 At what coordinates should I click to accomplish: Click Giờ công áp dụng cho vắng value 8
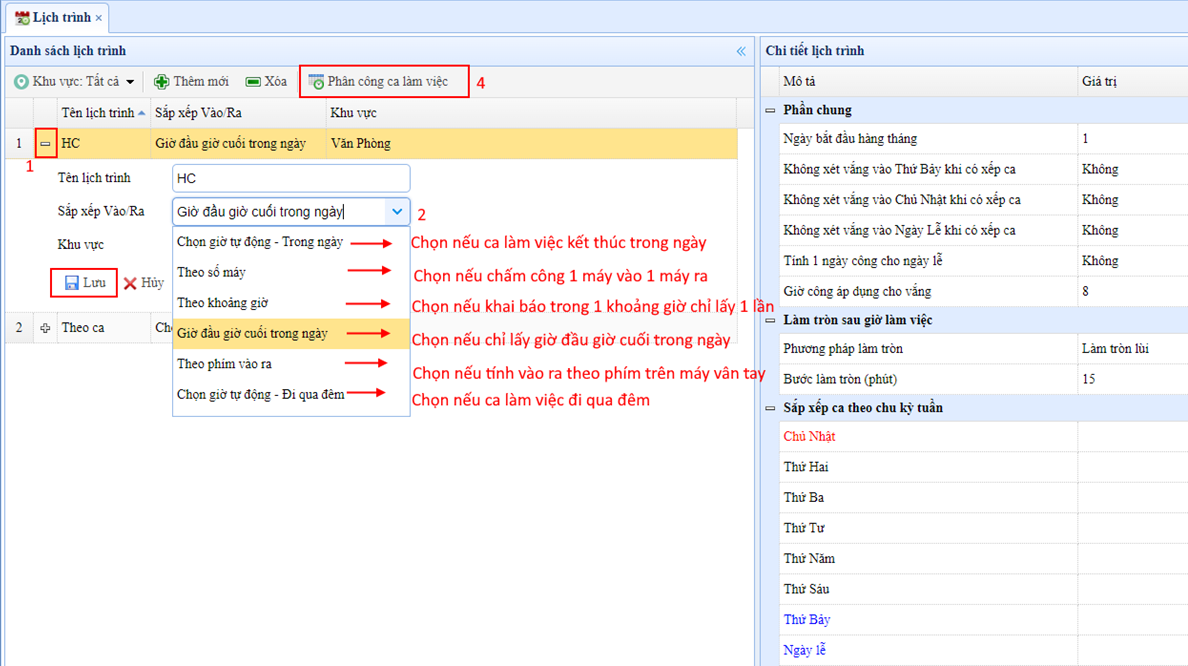click(x=1132, y=291)
